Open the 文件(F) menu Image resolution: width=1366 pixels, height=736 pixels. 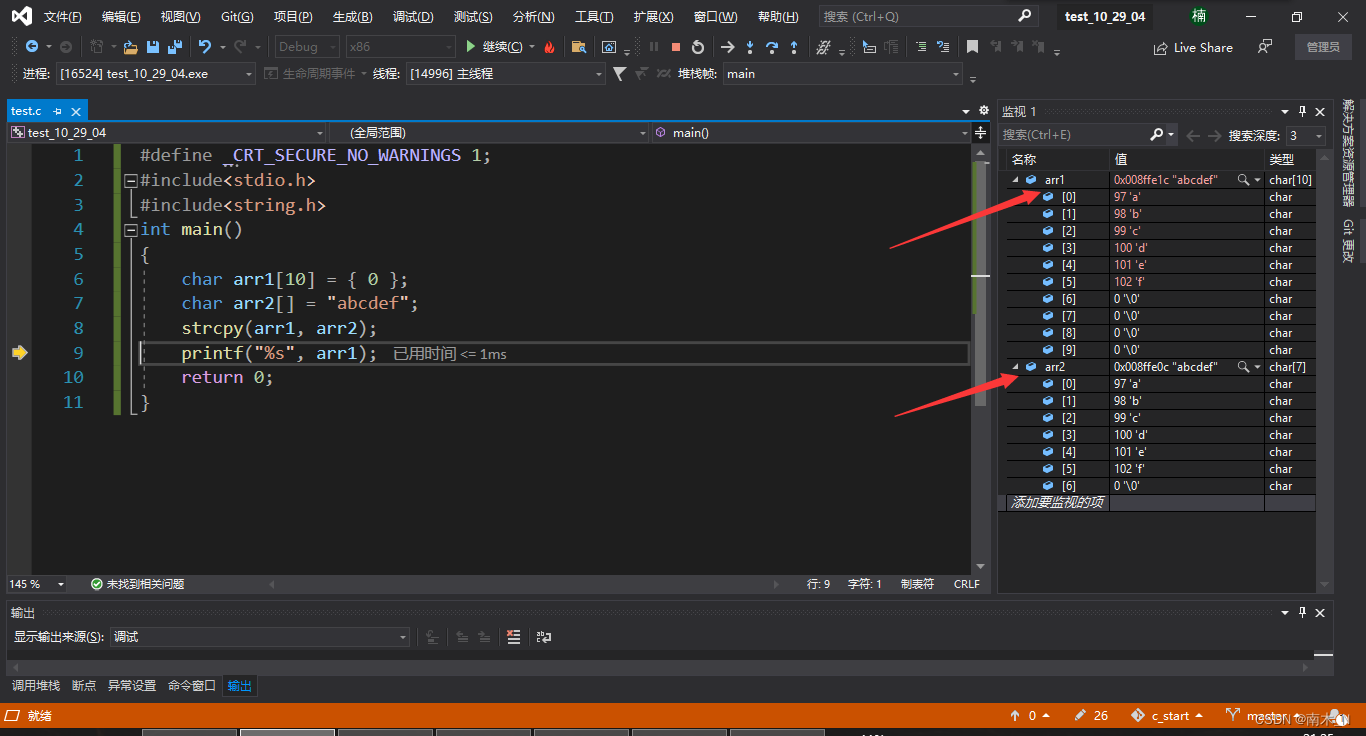[x=63, y=17]
